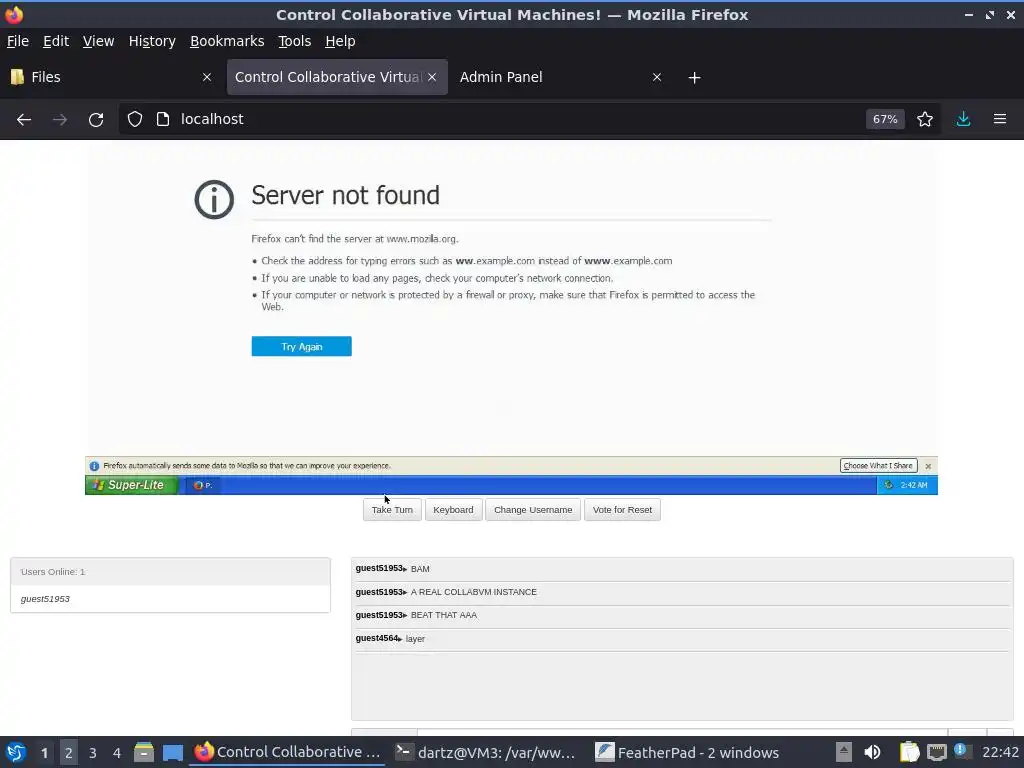Focus the terminal dartz@VM3 taskbar window
Screen dimensions: 1024x768
[x=487, y=752]
